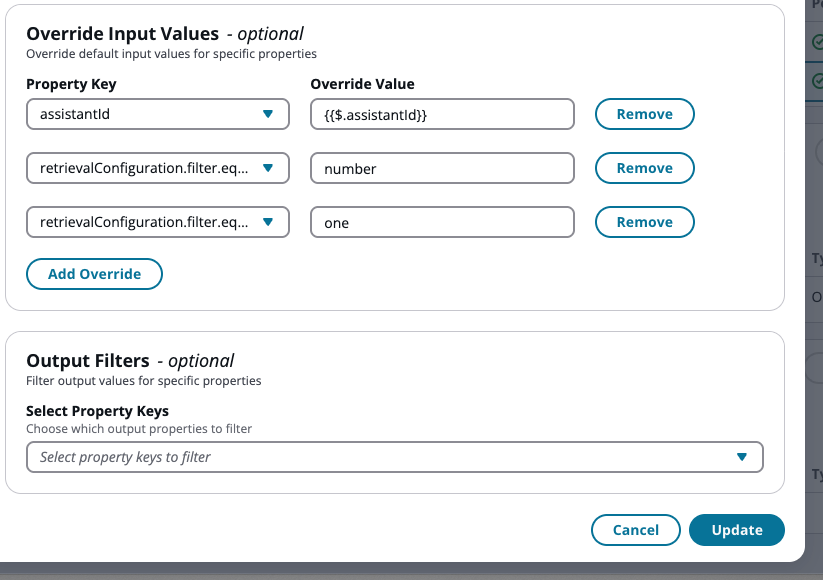Remove the override row with value number
This screenshot has height=580, width=823.
pos(644,168)
